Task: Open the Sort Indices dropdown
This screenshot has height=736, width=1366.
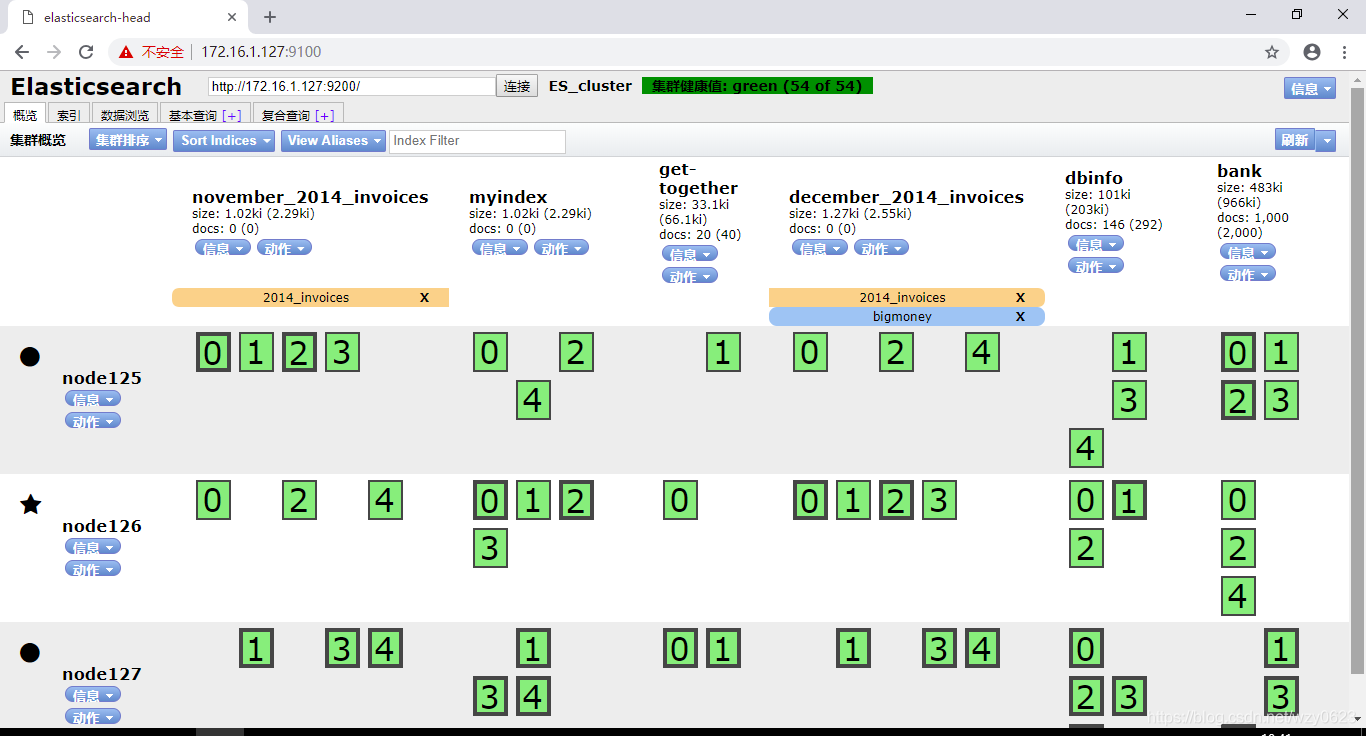Action: [x=224, y=141]
